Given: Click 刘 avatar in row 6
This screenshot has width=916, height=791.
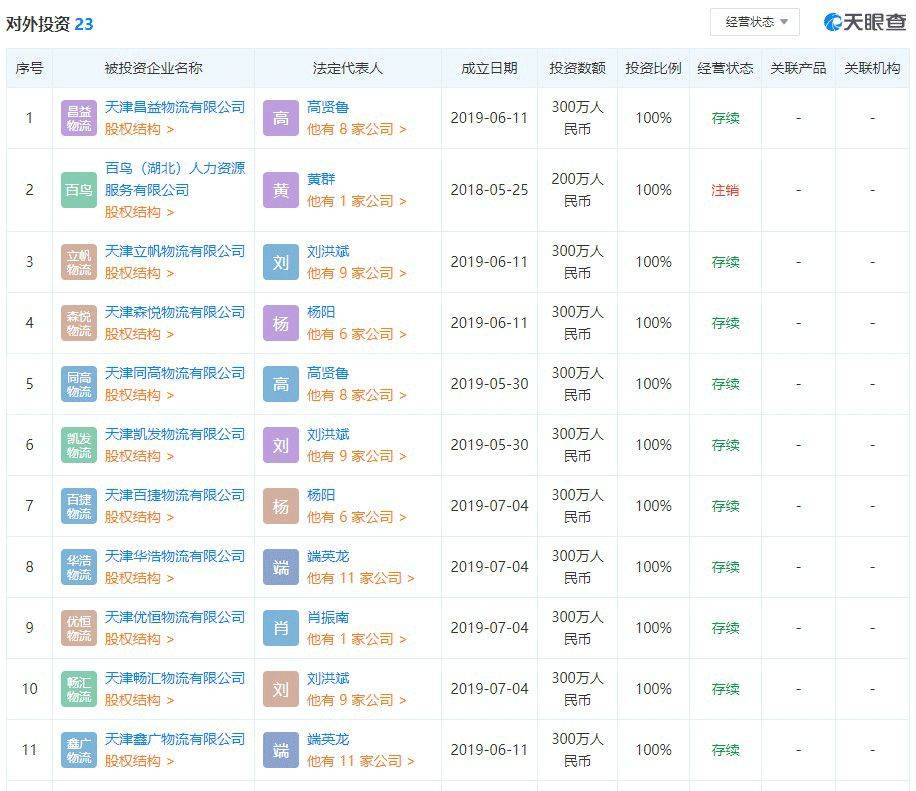Looking at the screenshot, I should point(281,445).
